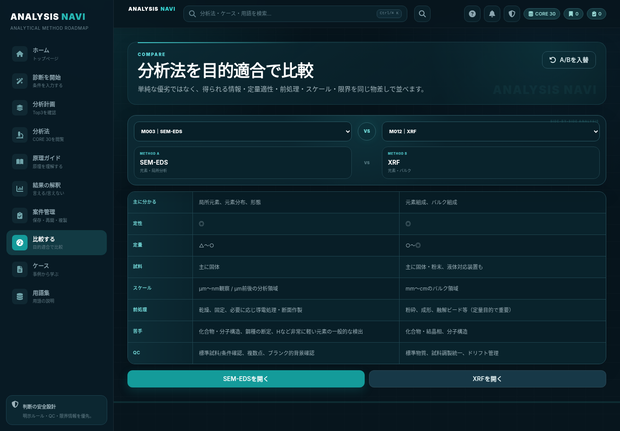This screenshot has width=620, height=431.
Task: Click the chart icon for 結果の解釈
Action: click(x=19, y=189)
